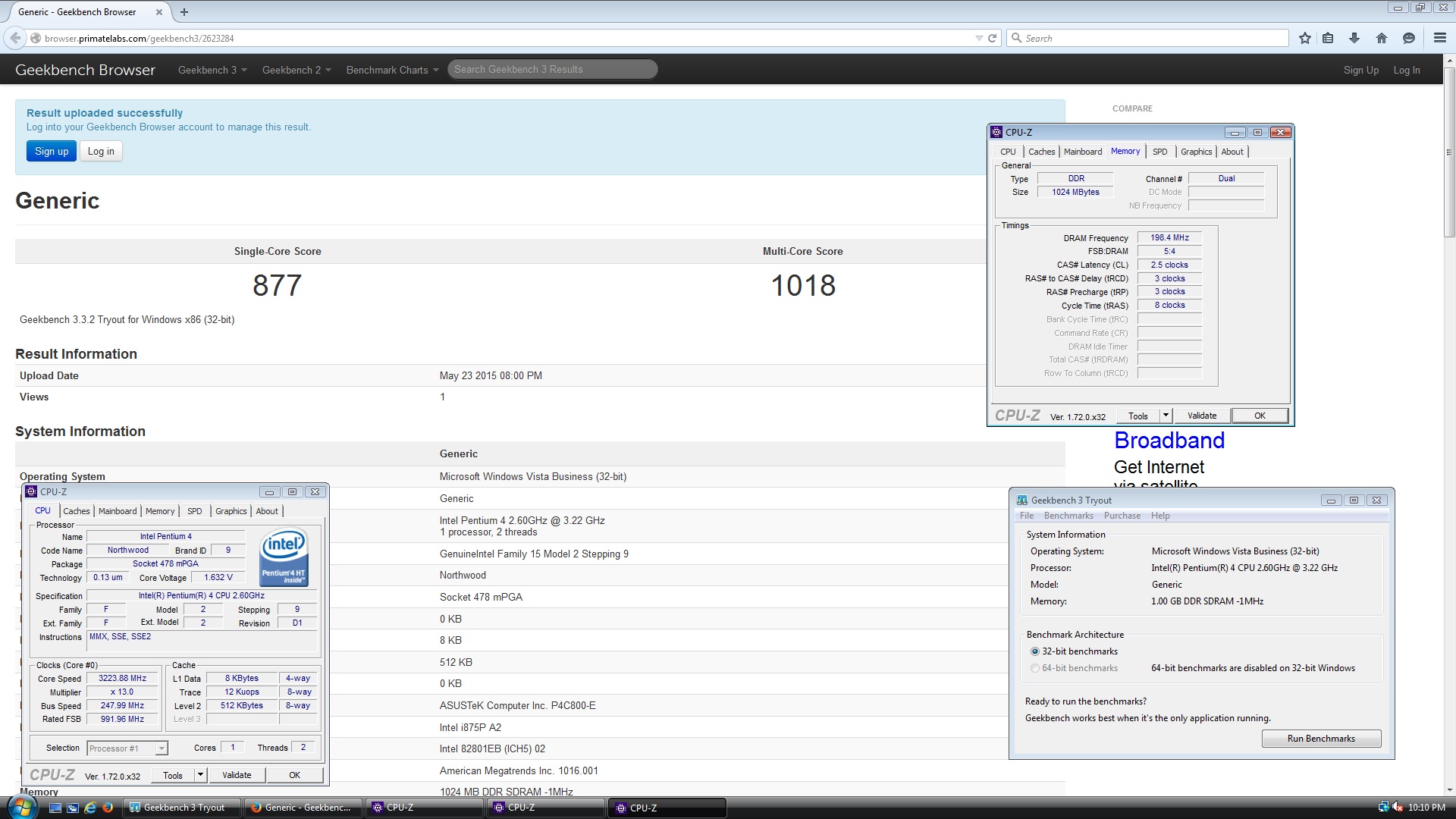Screen dimensions: 1456x819
Task: Click the 10:10 PM clock
Action: point(1426,808)
